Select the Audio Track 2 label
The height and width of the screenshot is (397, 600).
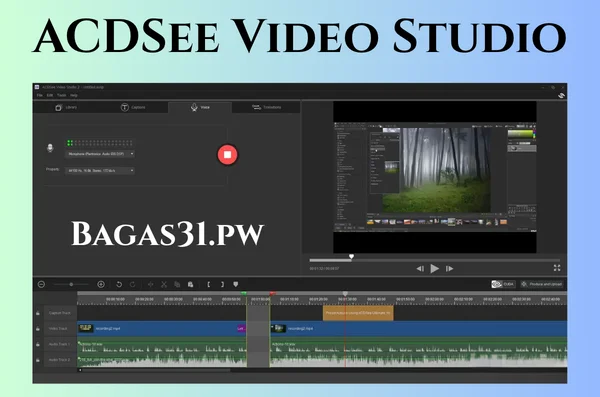click(59, 360)
